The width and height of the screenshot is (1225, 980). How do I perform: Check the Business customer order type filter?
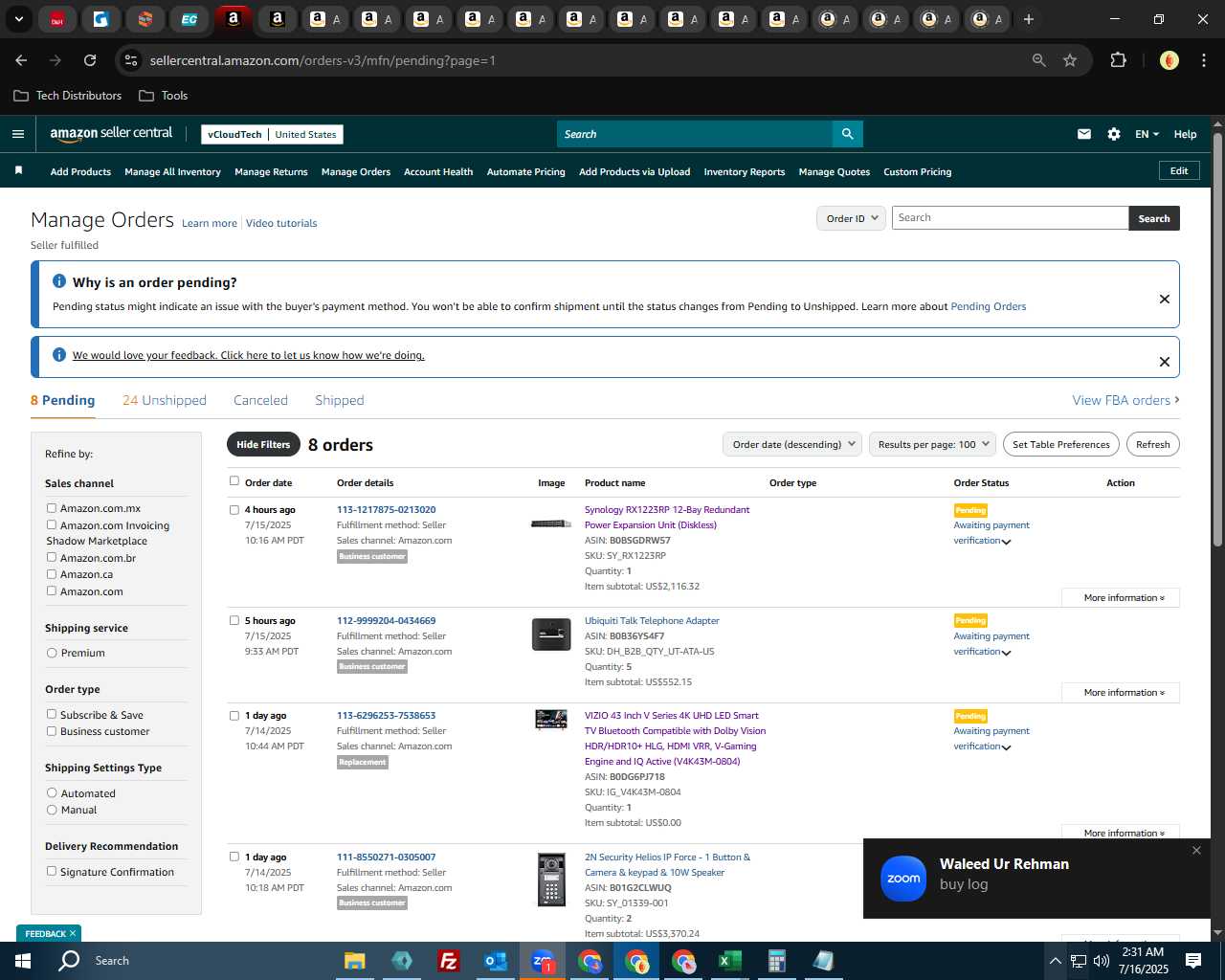pyautogui.click(x=52, y=731)
